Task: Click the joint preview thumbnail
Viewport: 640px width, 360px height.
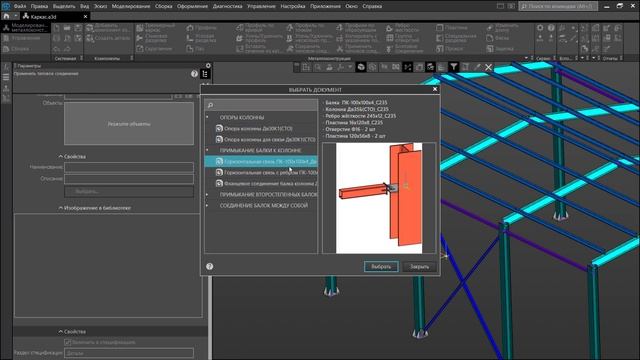Action: (x=379, y=198)
